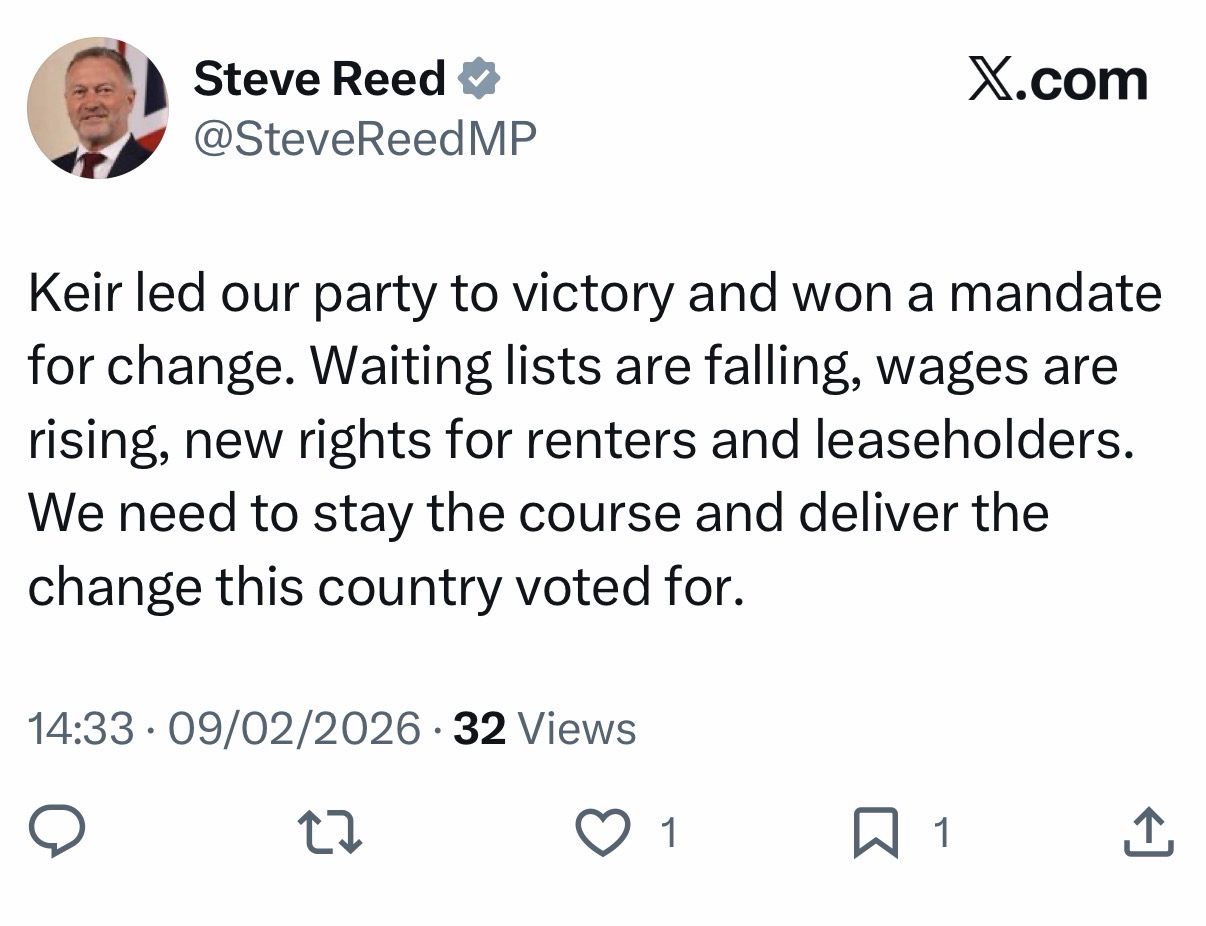Open the reply speech bubble icon
Screen dimensions: 1206x926
[x=56, y=832]
